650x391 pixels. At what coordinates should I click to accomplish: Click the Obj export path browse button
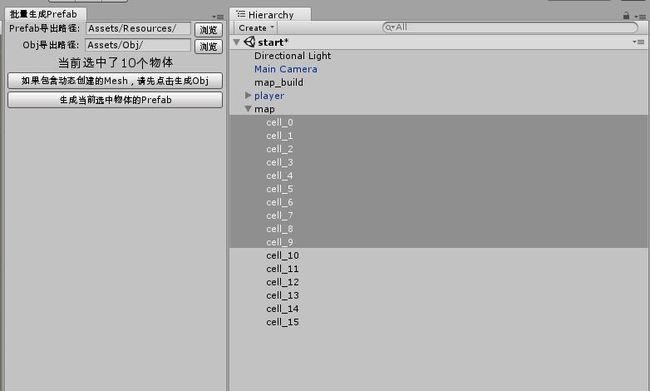[209, 46]
